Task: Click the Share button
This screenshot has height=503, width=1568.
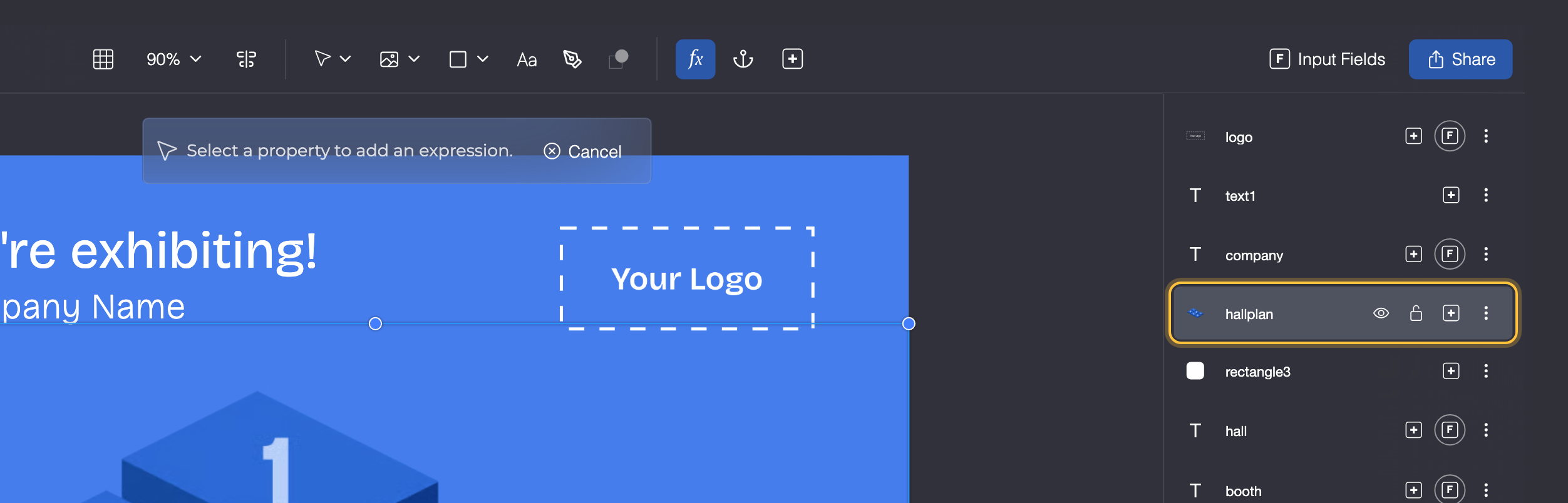Action: pyautogui.click(x=1460, y=59)
